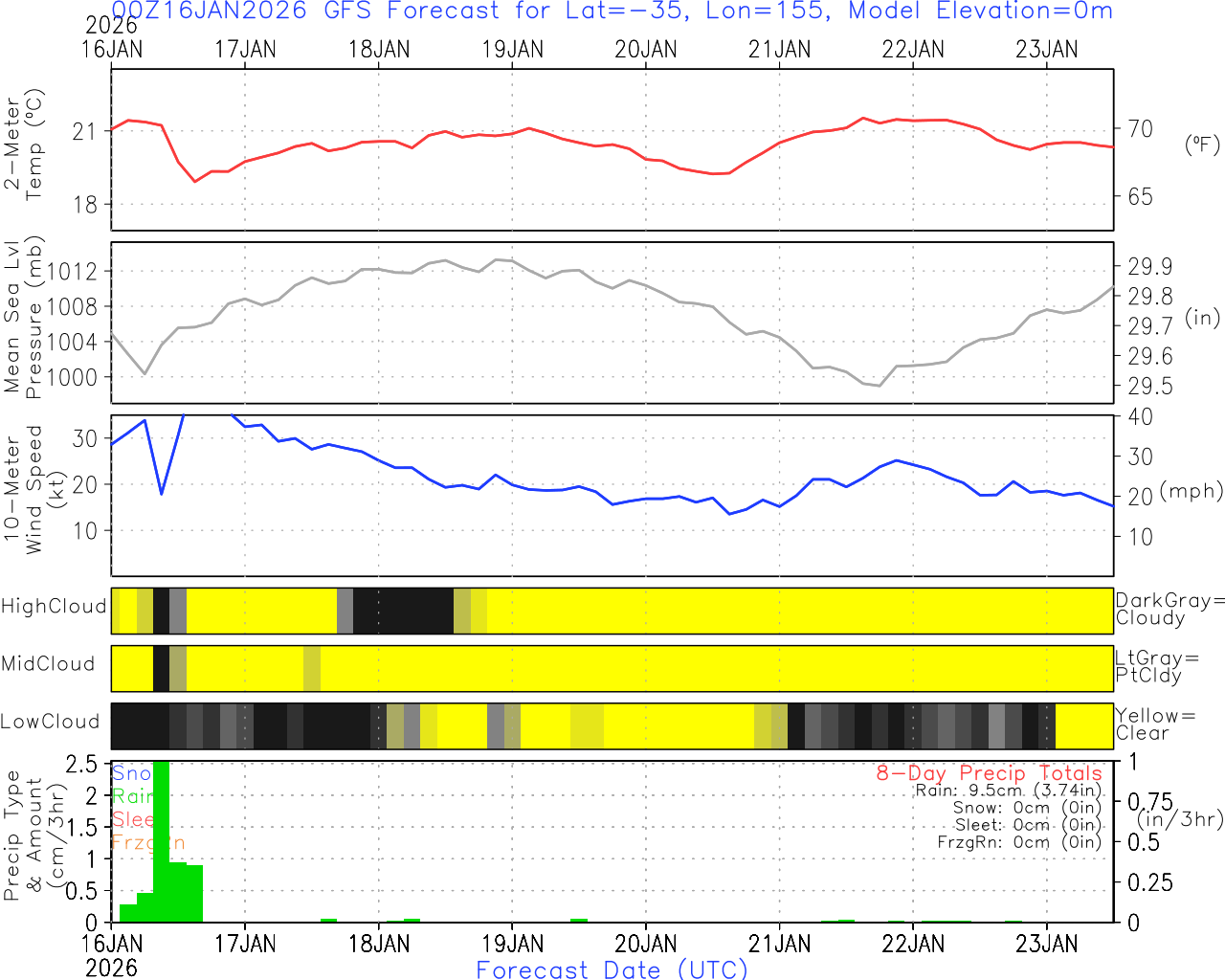Click the Forecast Date (UTC) axis title
This screenshot has width=1225, height=980.
coord(612,969)
